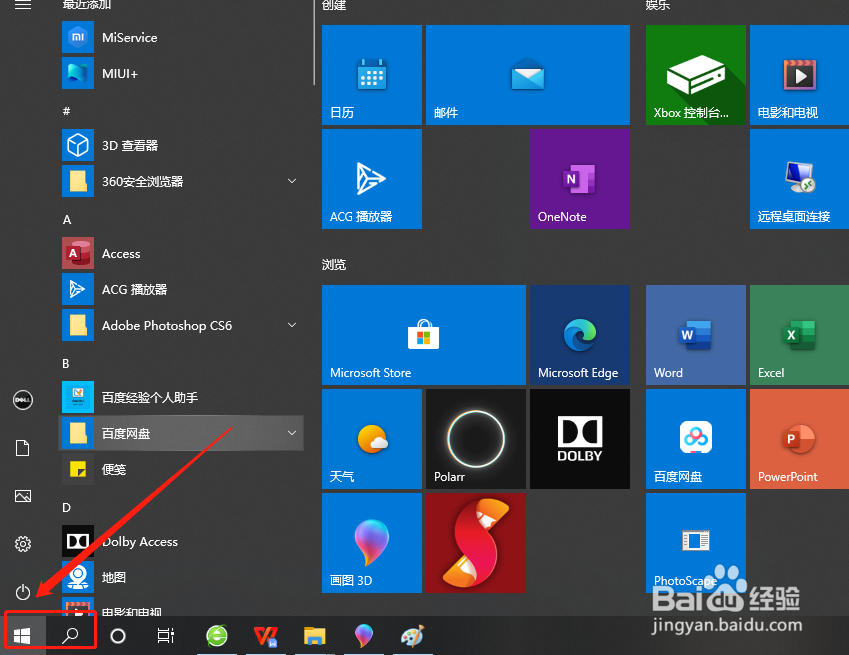The image size is (849, 655).
Task: Launch the PowerPoint tile
Action: point(799,439)
